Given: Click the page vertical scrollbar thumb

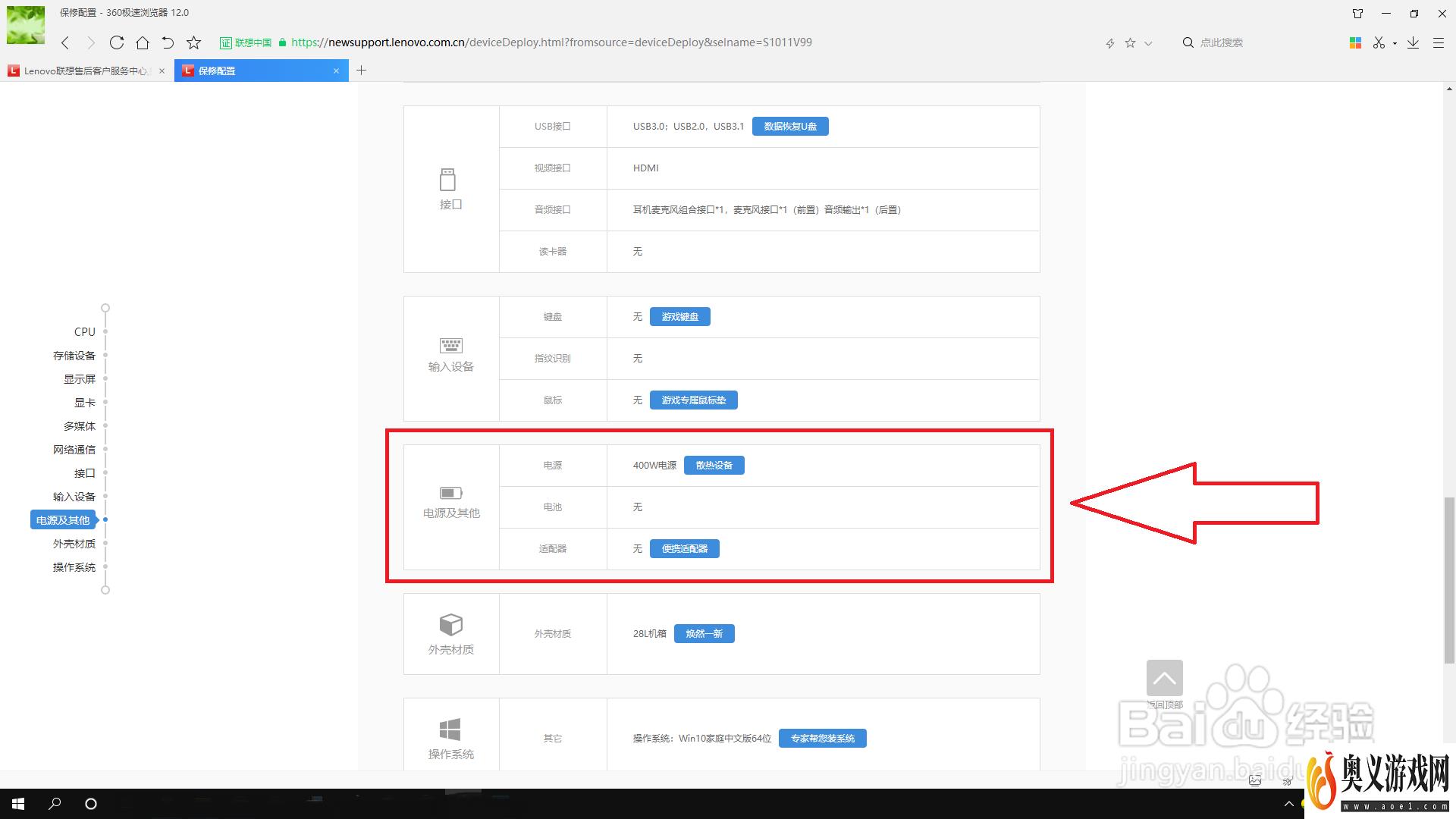Looking at the screenshot, I should pyautogui.click(x=1449, y=580).
